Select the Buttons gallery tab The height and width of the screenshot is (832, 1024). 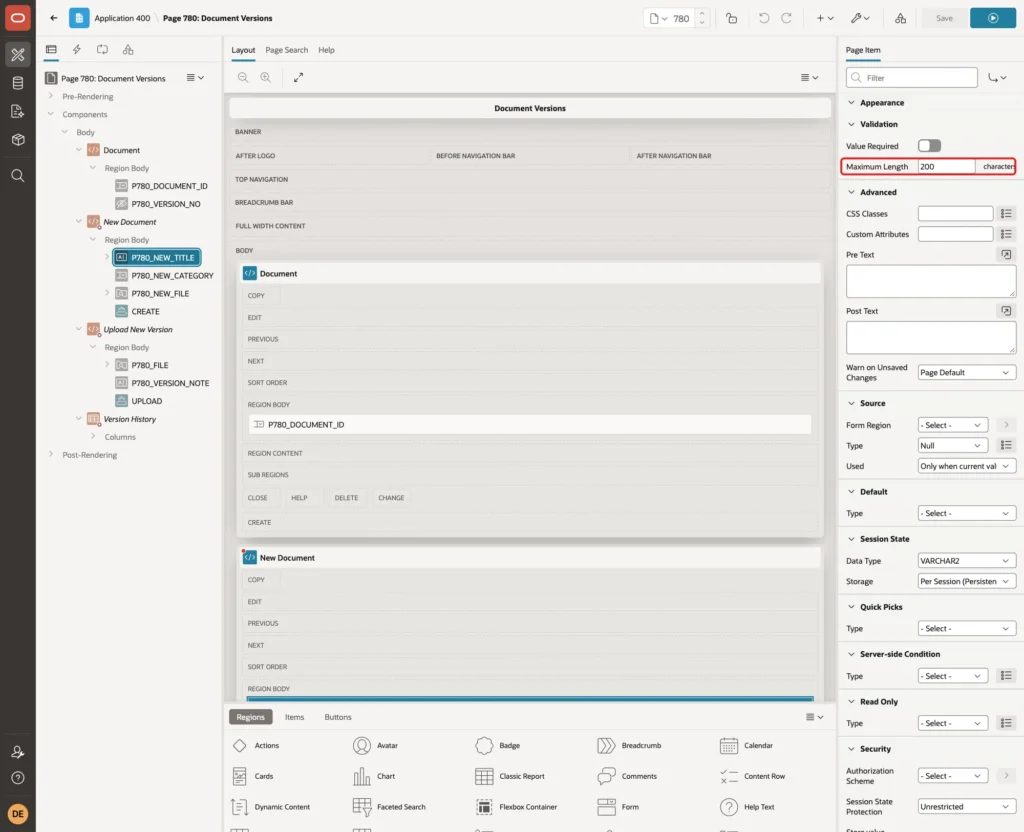(x=338, y=717)
